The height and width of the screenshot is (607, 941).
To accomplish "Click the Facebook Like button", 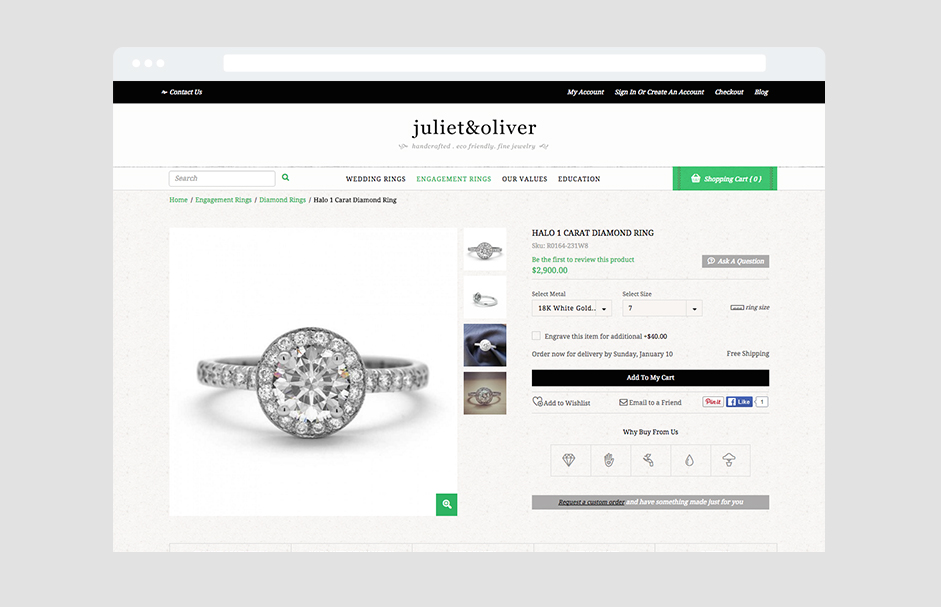I will [x=739, y=402].
